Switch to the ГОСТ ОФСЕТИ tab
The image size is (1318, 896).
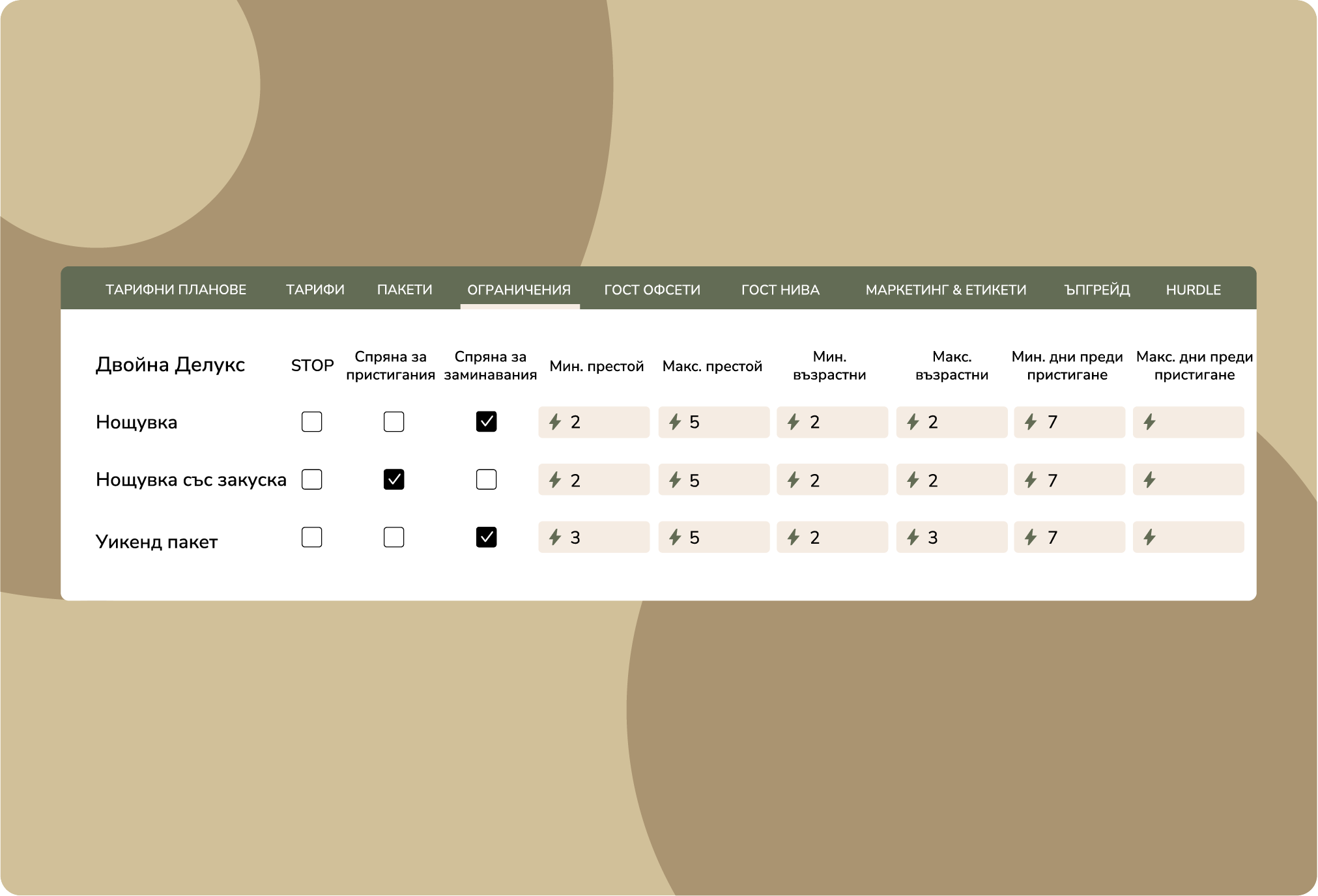click(x=652, y=290)
